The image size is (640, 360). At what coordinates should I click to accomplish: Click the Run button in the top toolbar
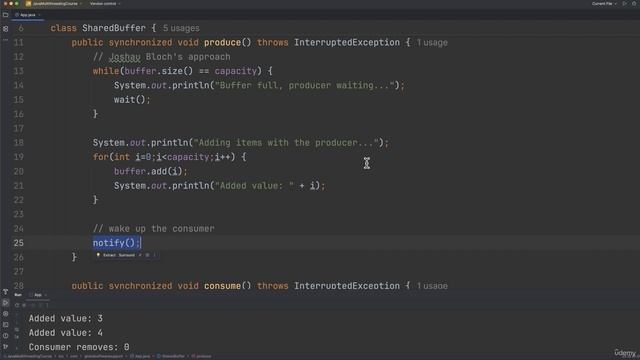pyautogui.click(x=624, y=4)
